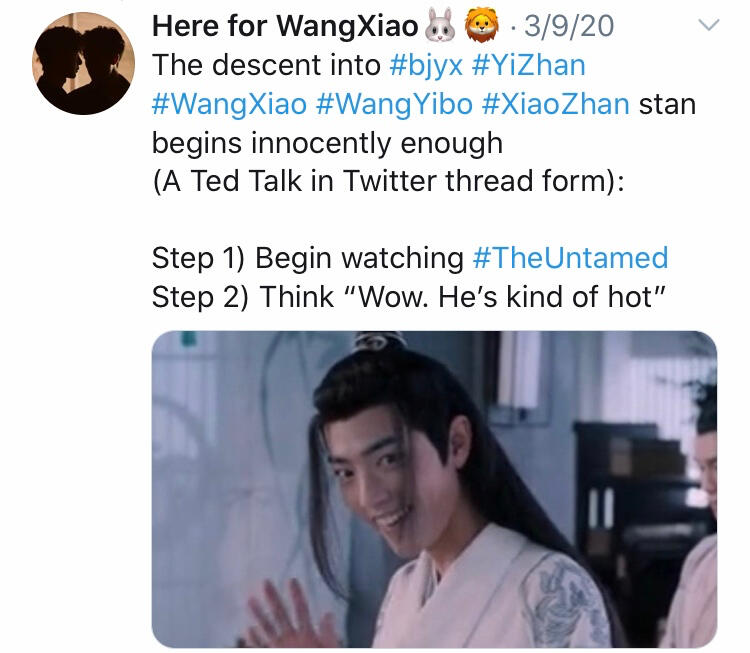The height and width of the screenshot is (653, 750).
Task: Click the "Step 2) Think" text line
Action: coord(409,297)
